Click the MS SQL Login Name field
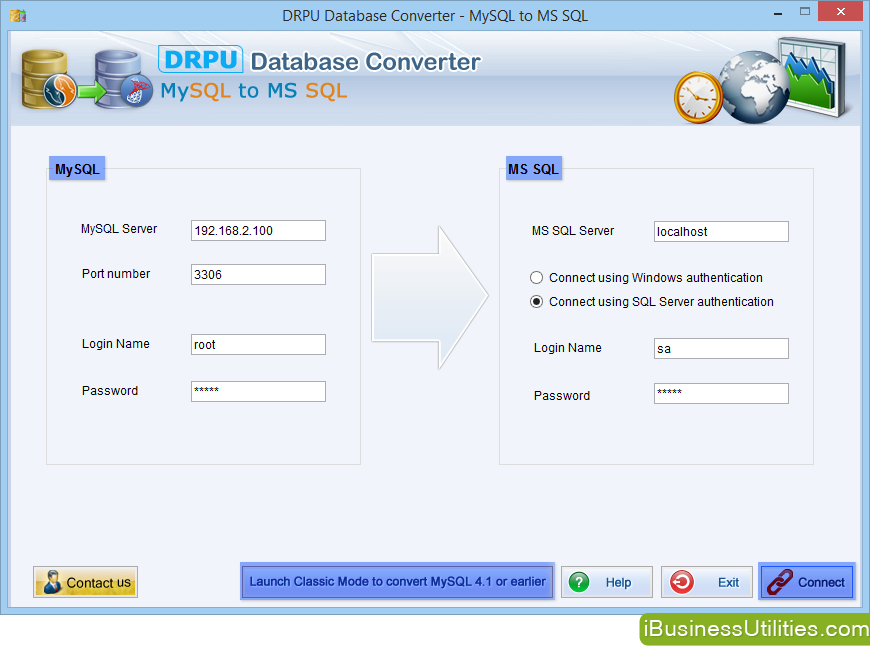The width and height of the screenshot is (870, 650). pyautogui.click(x=721, y=349)
